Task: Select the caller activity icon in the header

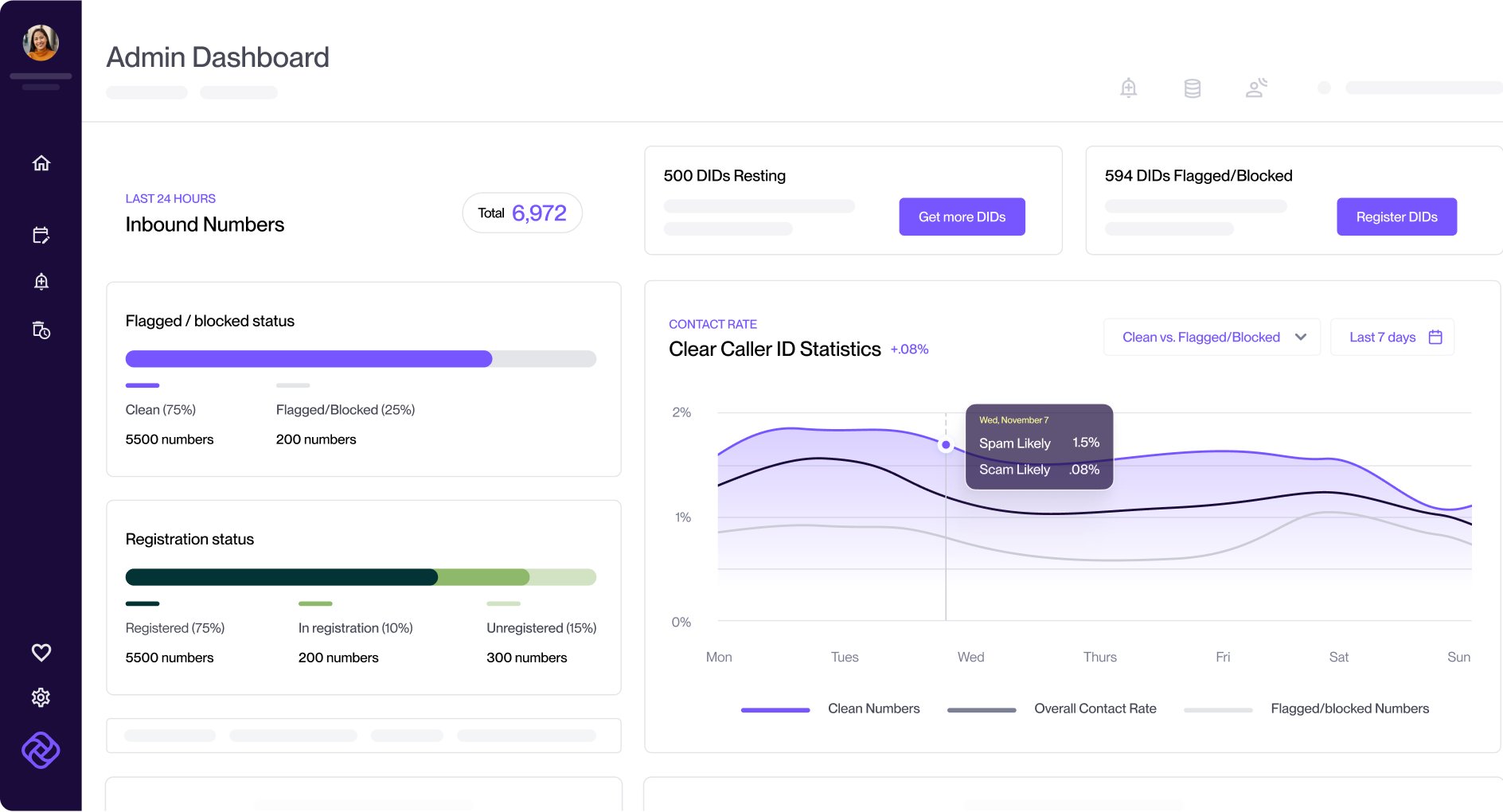Action: point(1255,88)
